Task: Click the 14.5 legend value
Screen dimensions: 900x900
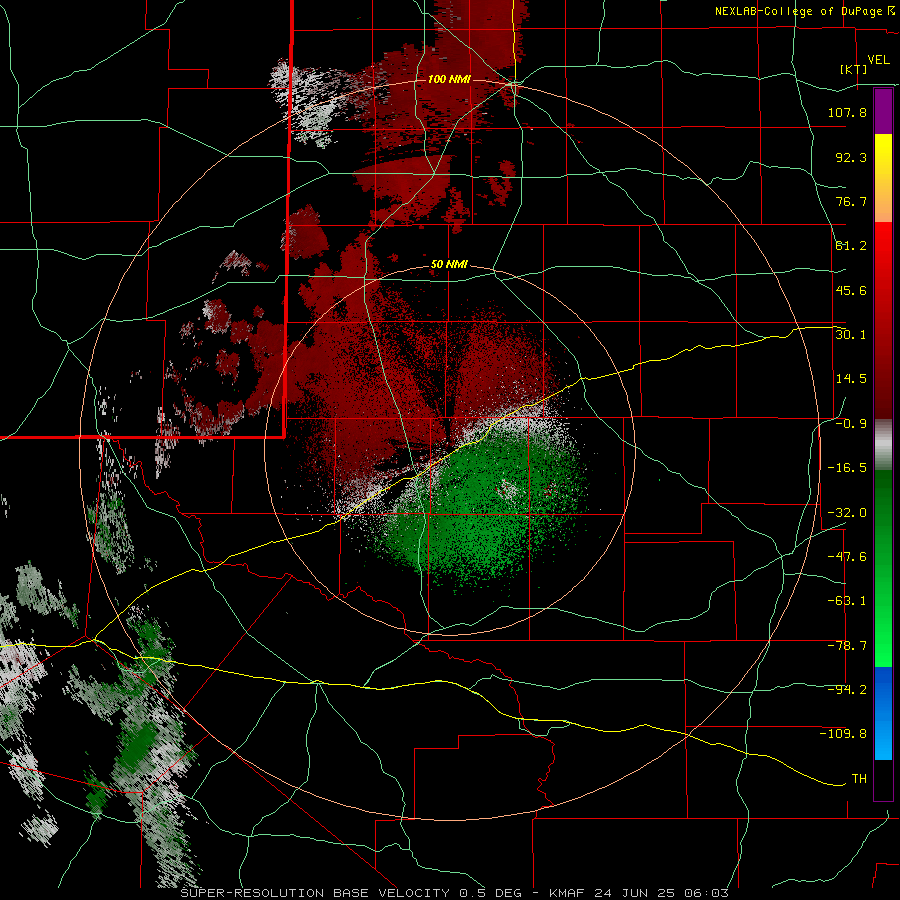Action: [x=851, y=379]
